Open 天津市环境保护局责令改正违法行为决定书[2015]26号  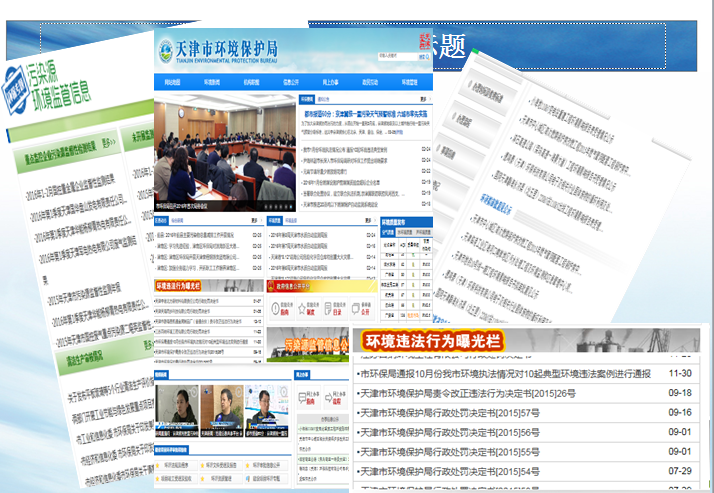[468, 394]
